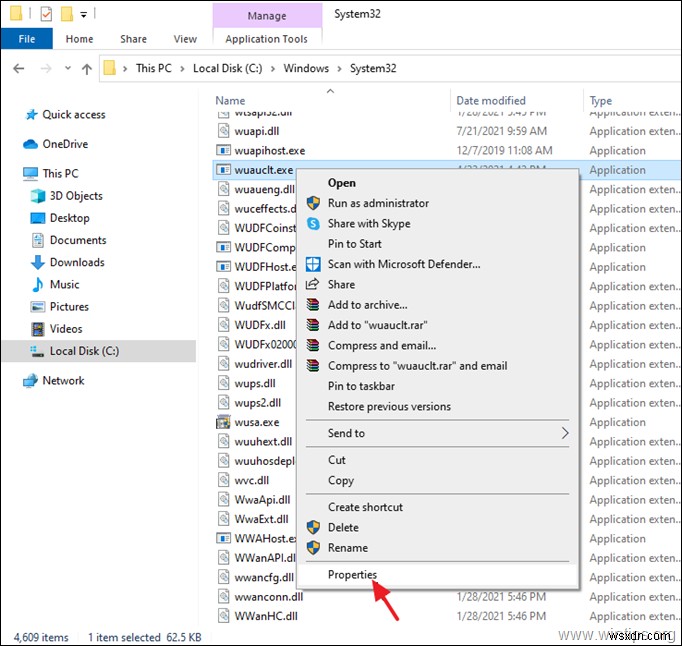Click the Pictures icon in sidebar
This screenshot has width=682, height=646.
click(x=38, y=307)
